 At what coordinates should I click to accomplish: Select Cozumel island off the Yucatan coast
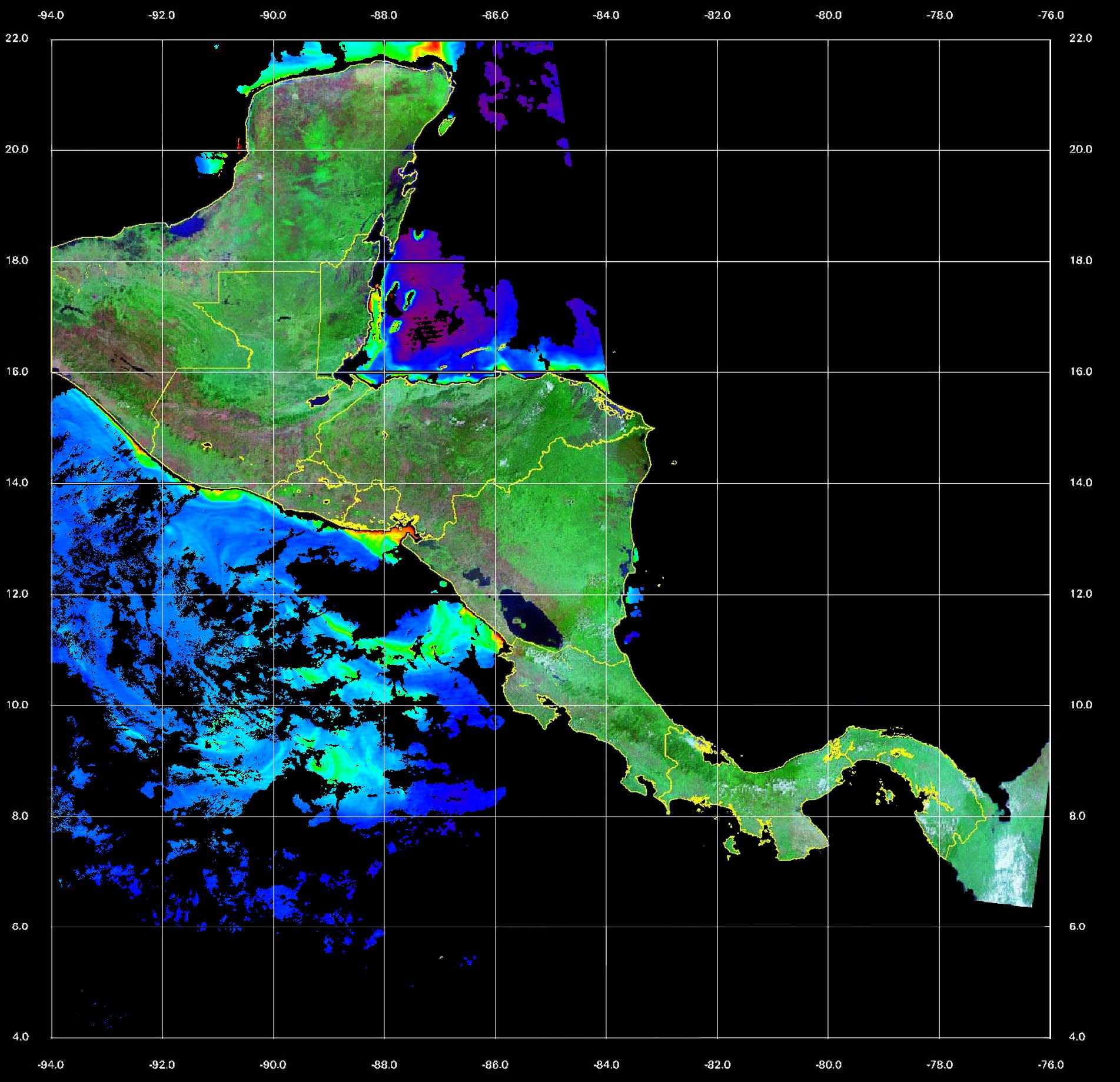point(446,126)
